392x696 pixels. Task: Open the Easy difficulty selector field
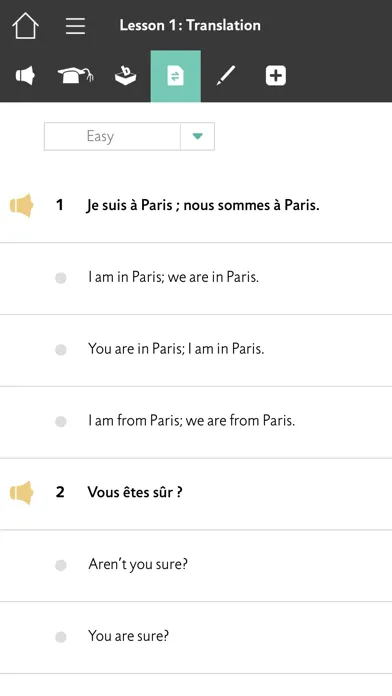[129, 136]
